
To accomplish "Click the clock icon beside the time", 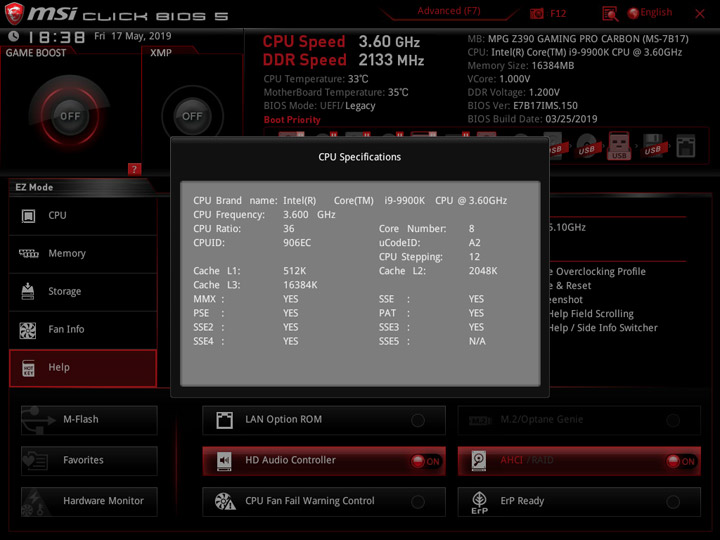I will click(x=14, y=36).
